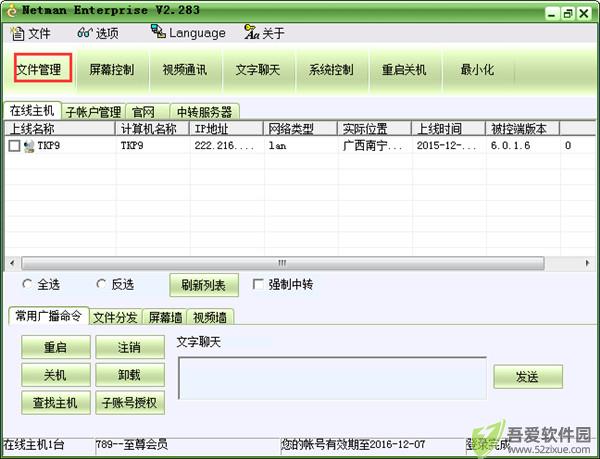The image size is (600, 459).
Task: Focus the 文字聊天 message input box
Action: point(332,378)
